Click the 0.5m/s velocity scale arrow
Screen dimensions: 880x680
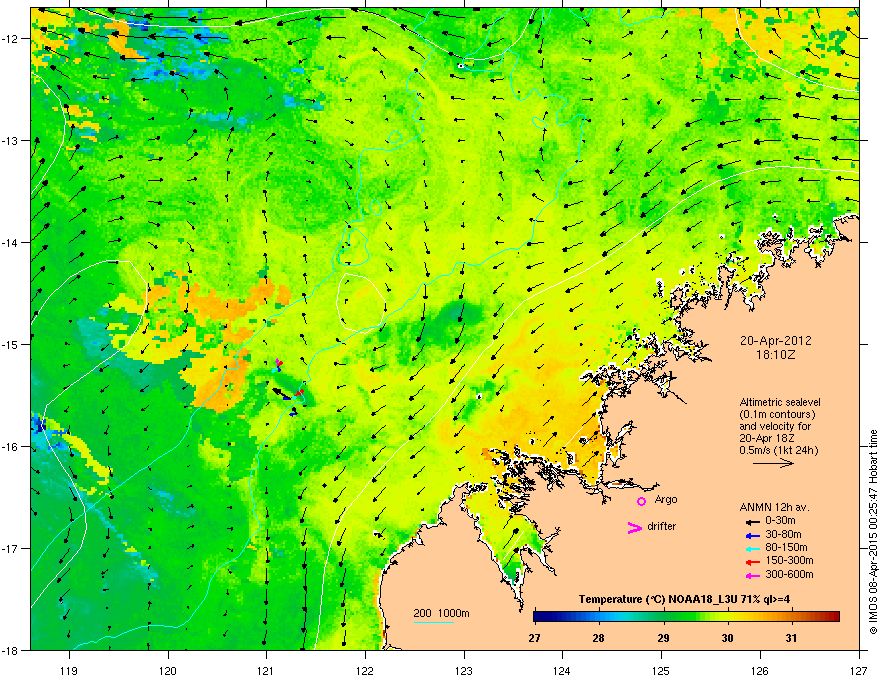773,463
